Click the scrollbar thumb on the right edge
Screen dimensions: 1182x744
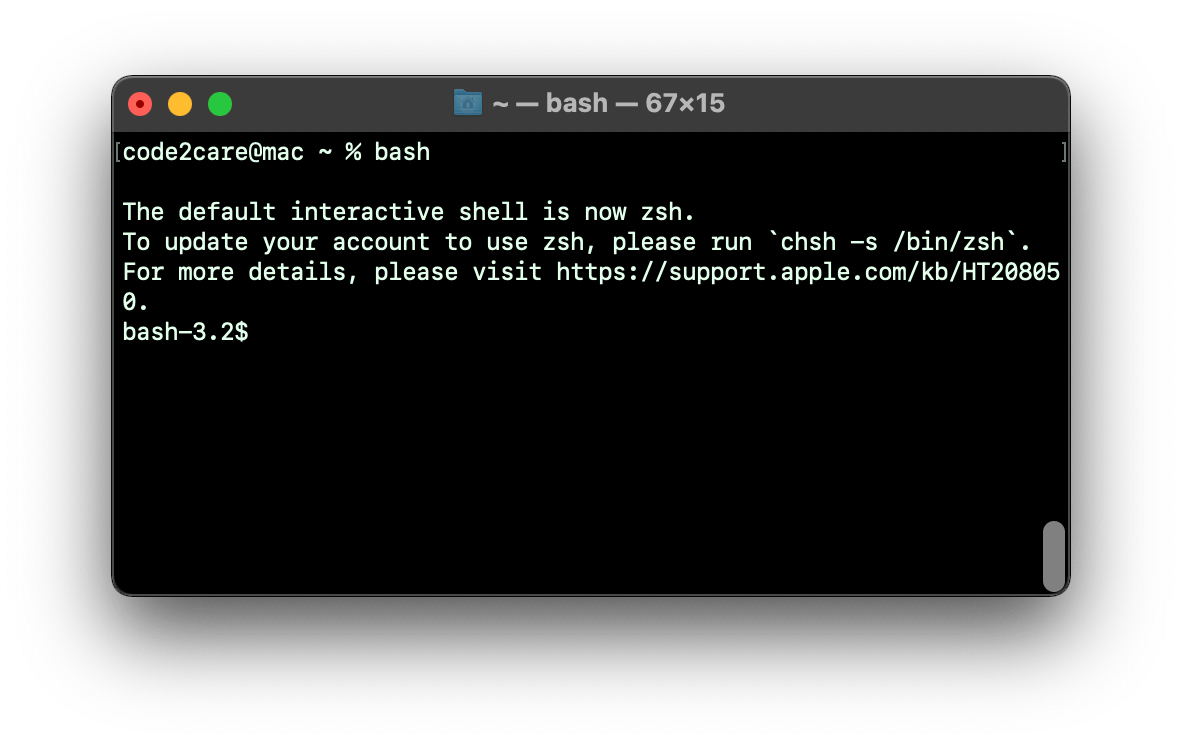click(x=1053, y=557)
